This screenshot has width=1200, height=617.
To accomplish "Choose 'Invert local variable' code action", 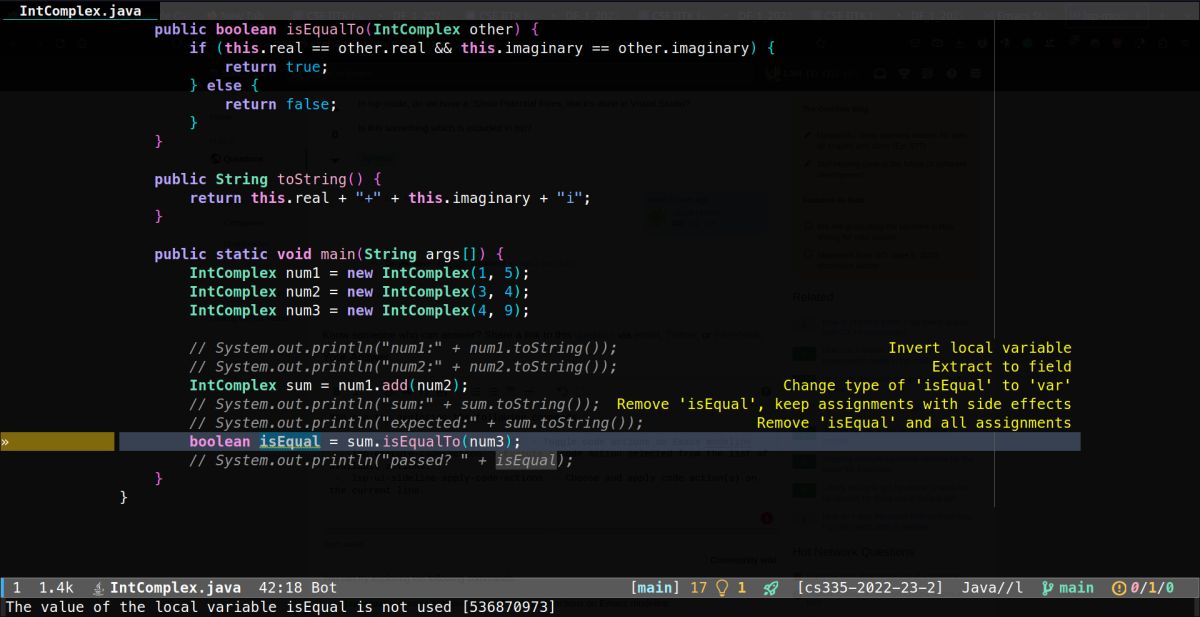I will point(979,348).
